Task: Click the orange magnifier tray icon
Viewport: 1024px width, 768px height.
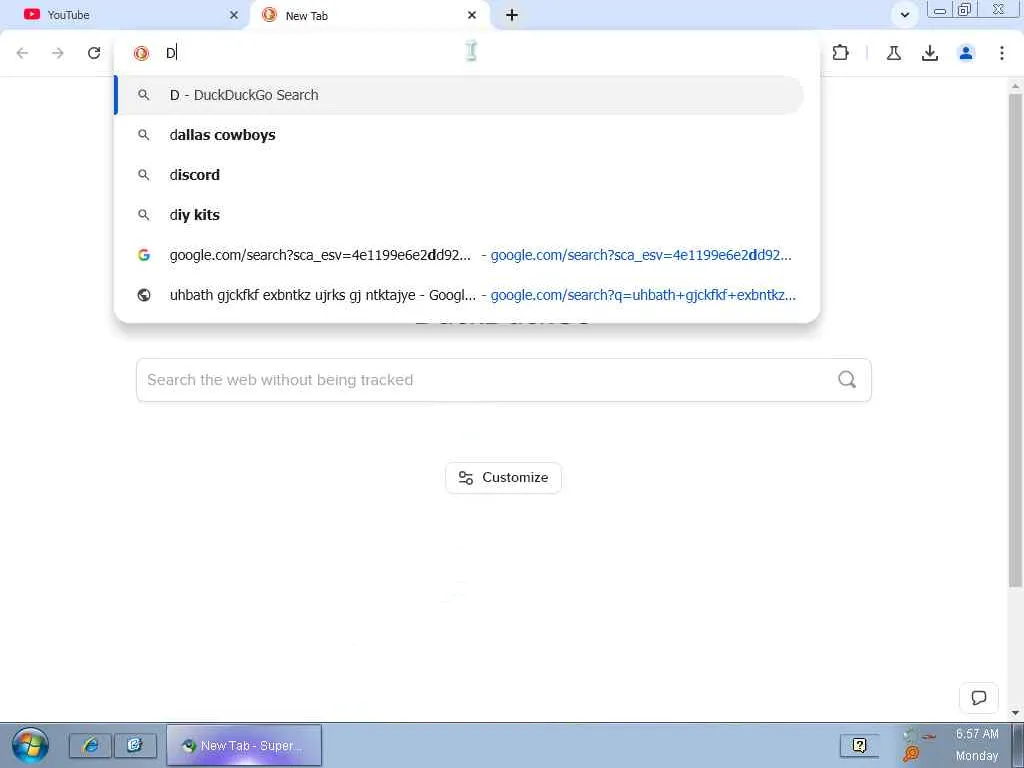Action: click(911, 754)
